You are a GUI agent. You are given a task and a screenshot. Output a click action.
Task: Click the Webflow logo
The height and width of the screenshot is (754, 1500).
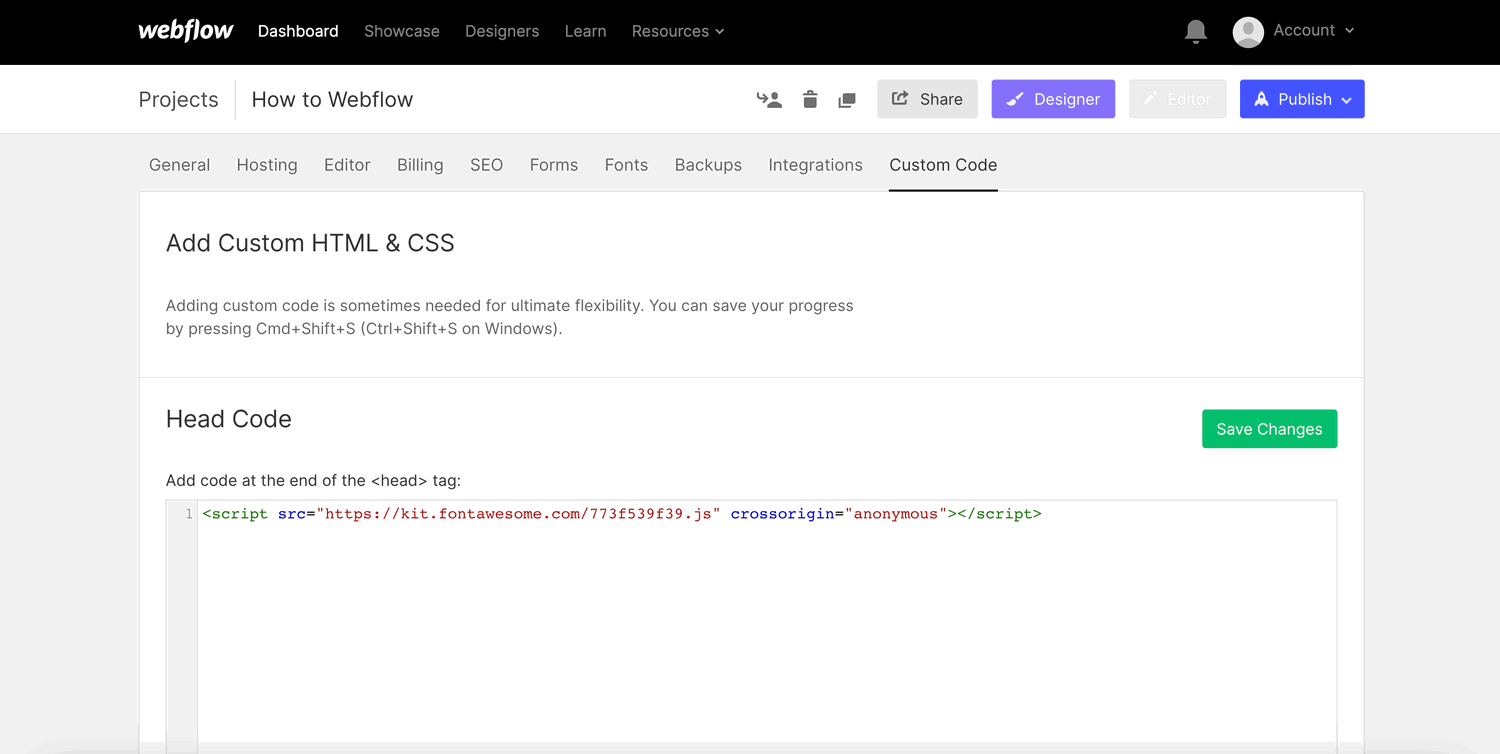tap(186, 31)
